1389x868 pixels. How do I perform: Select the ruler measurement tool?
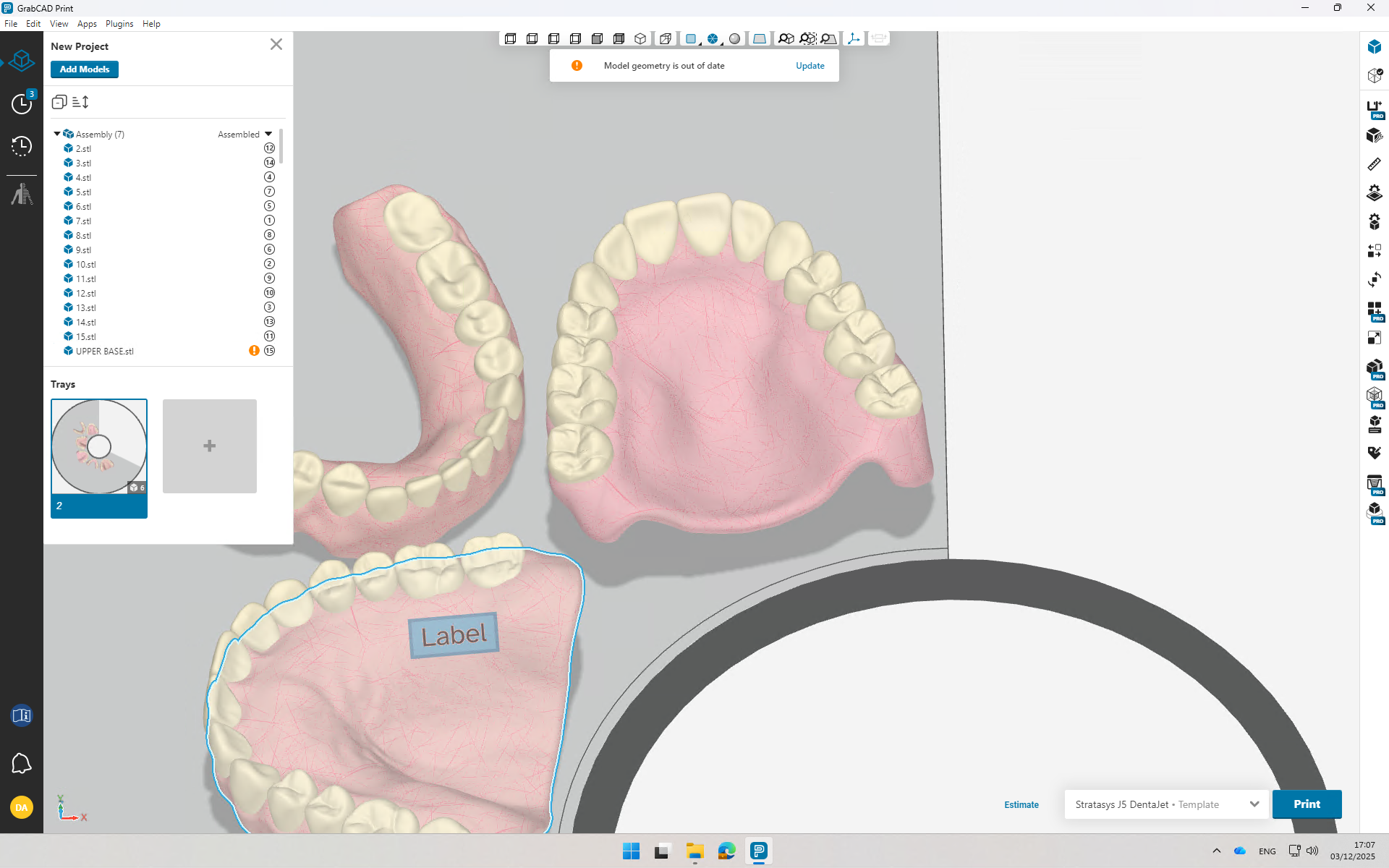[x=1374, y=164]
